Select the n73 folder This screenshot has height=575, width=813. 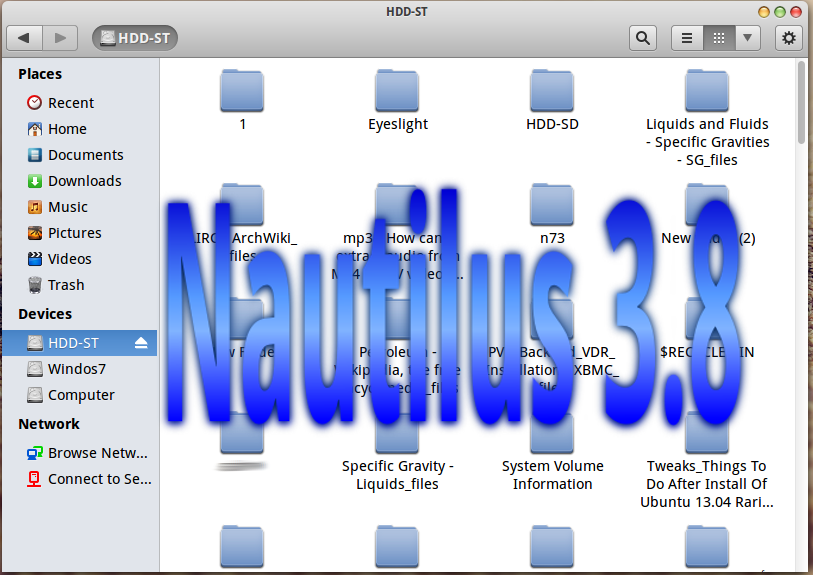click(x=552, y=214)
